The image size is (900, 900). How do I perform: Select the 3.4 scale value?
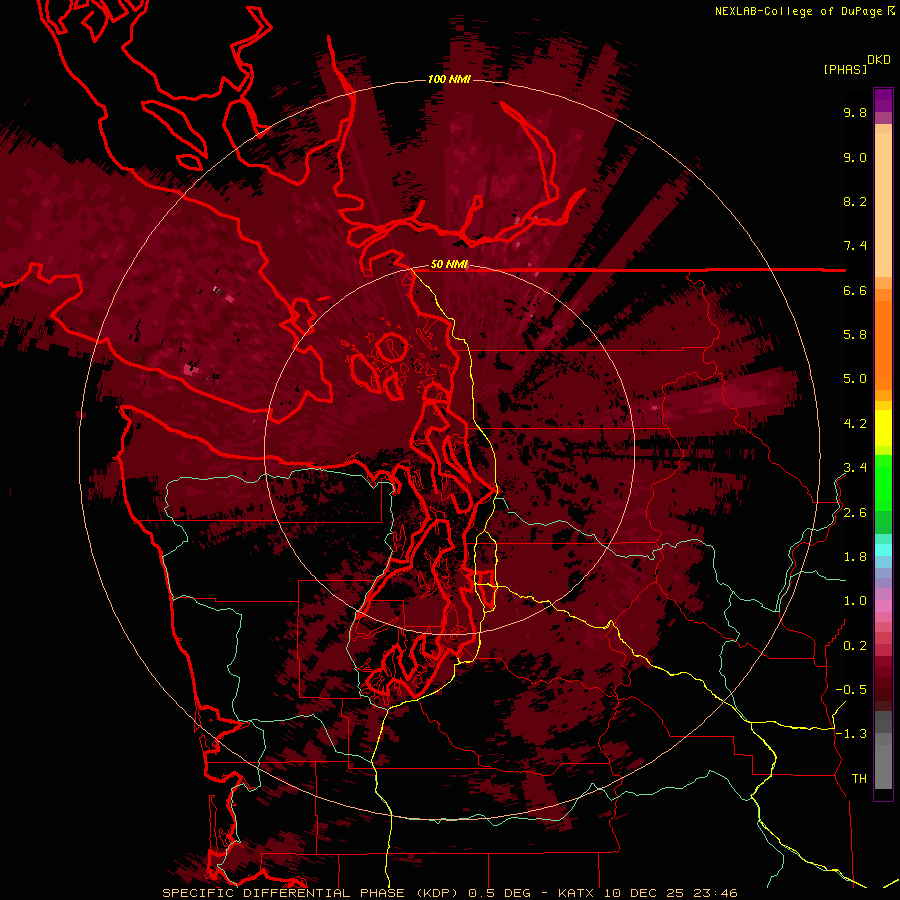[x=855, y=468]
